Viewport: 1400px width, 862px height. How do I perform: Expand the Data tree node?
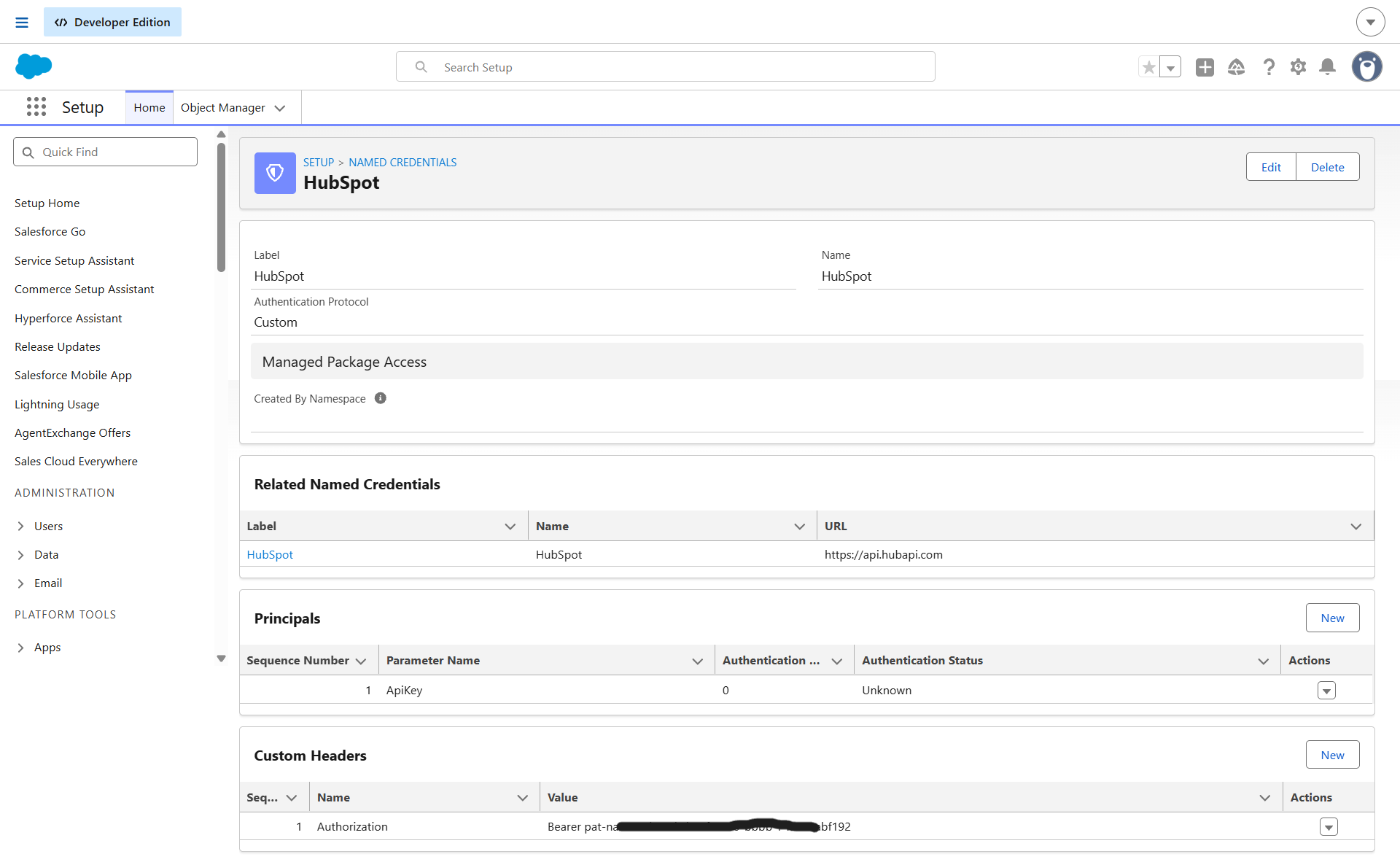tap(20, 555)
